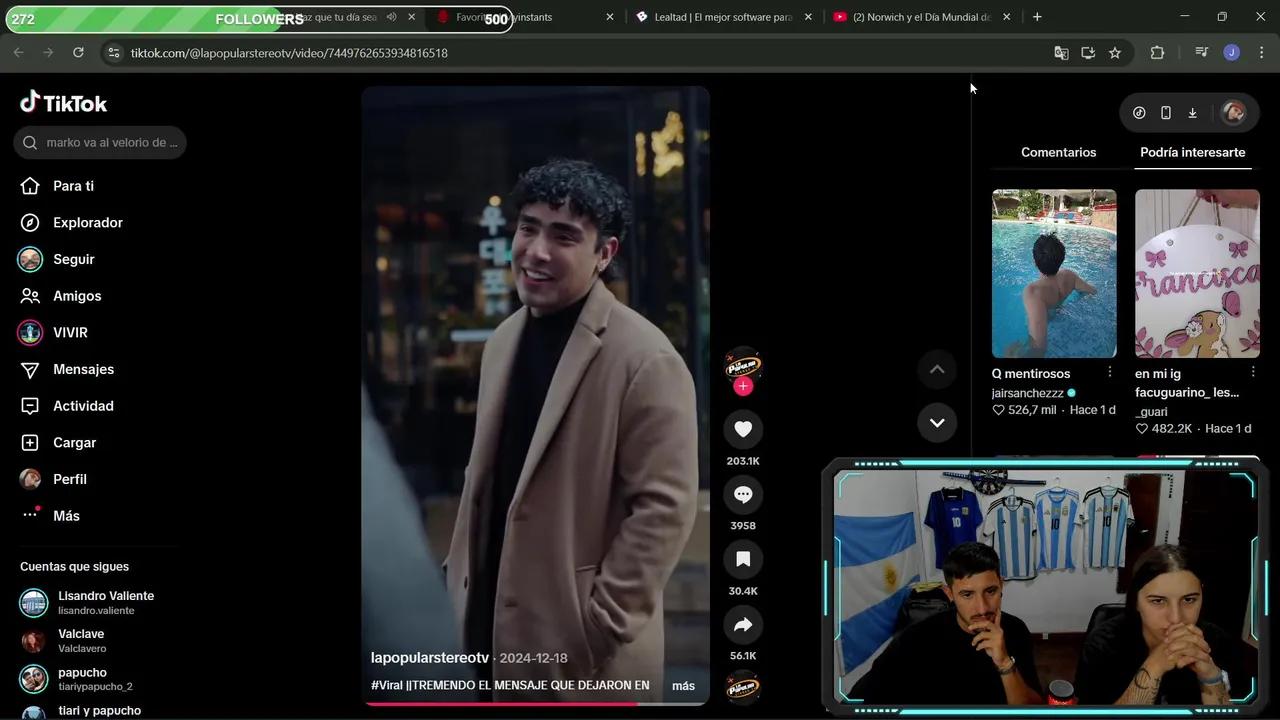Screen dimensions: 1280x720
Task: Open a new browser tab
Action: (x=1037, y=17)
